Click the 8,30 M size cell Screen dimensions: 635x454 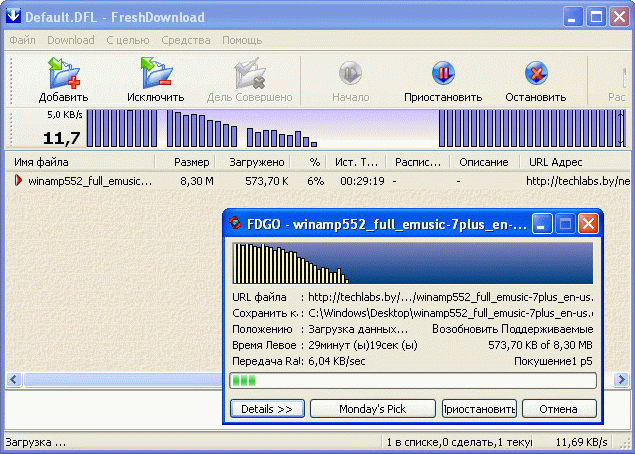[x=197, y=181]
